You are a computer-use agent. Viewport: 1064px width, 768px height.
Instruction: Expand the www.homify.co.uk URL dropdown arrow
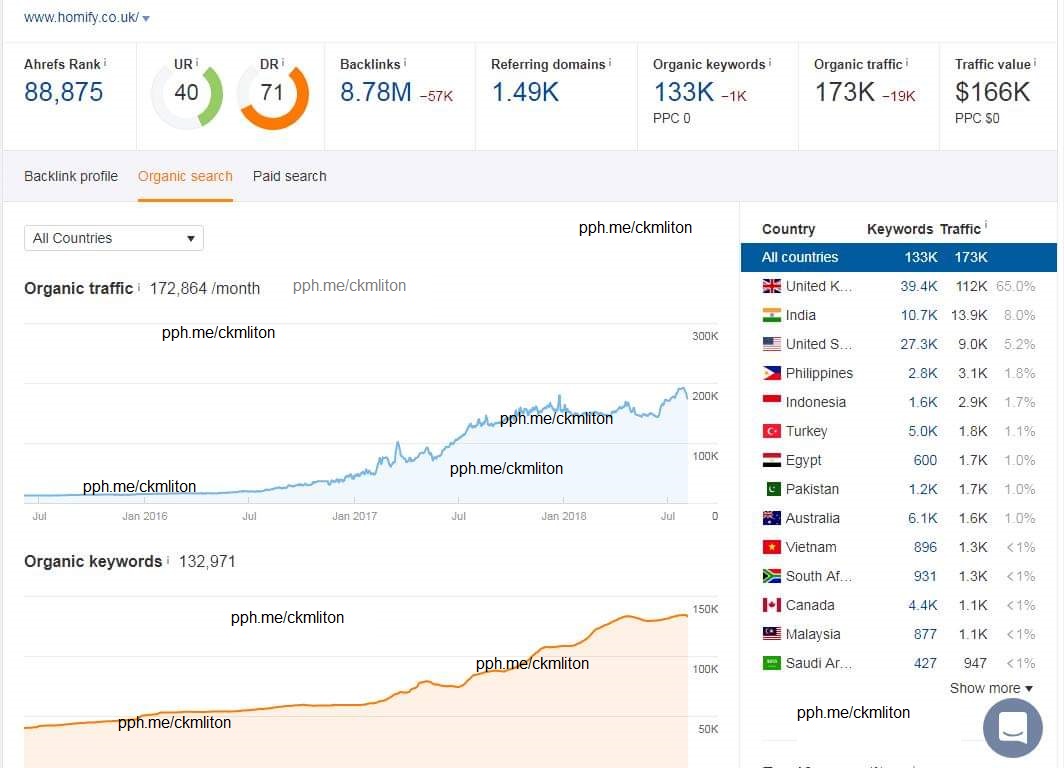(x=146, y=19)
